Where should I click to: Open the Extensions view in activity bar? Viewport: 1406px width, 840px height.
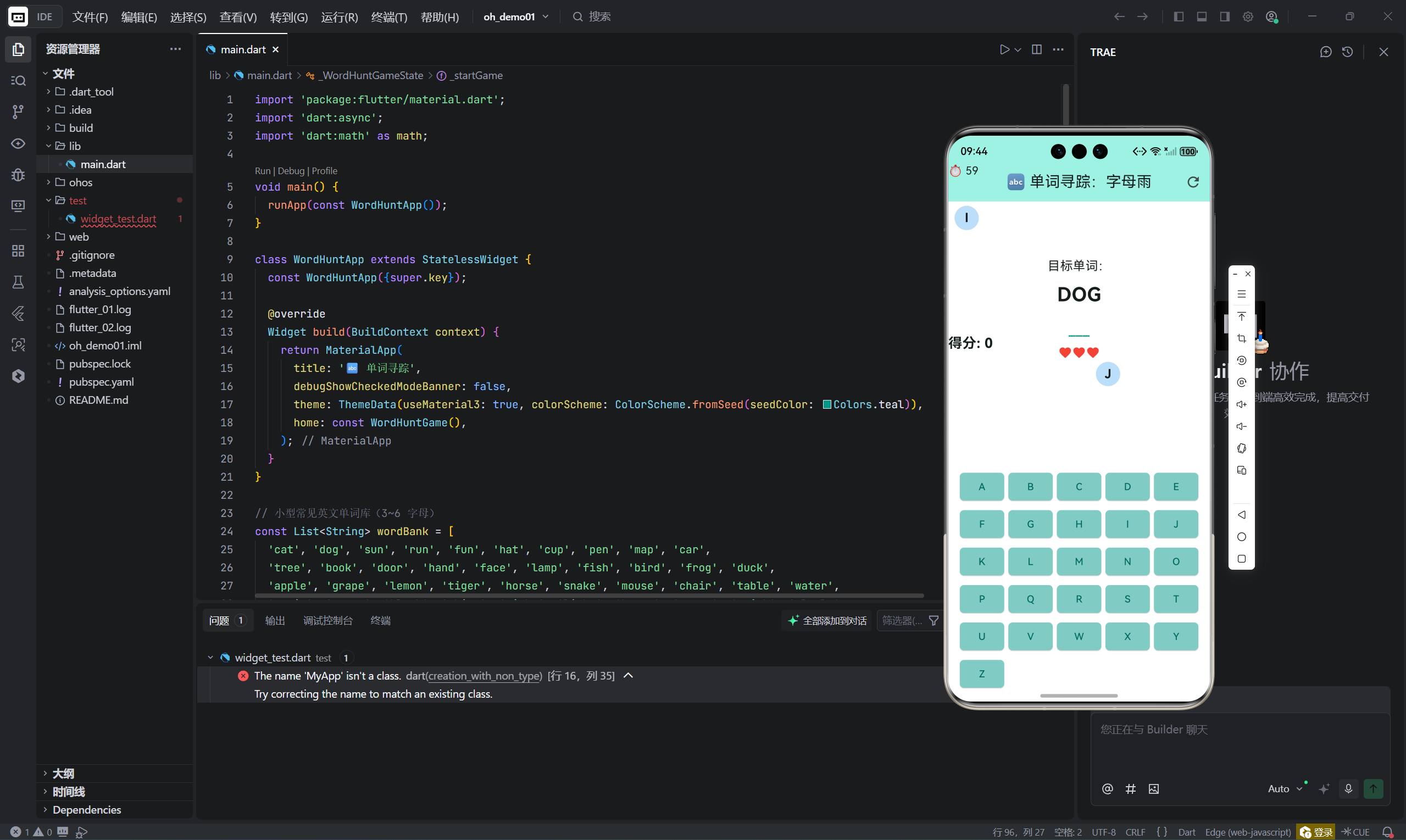coord(18,250)
